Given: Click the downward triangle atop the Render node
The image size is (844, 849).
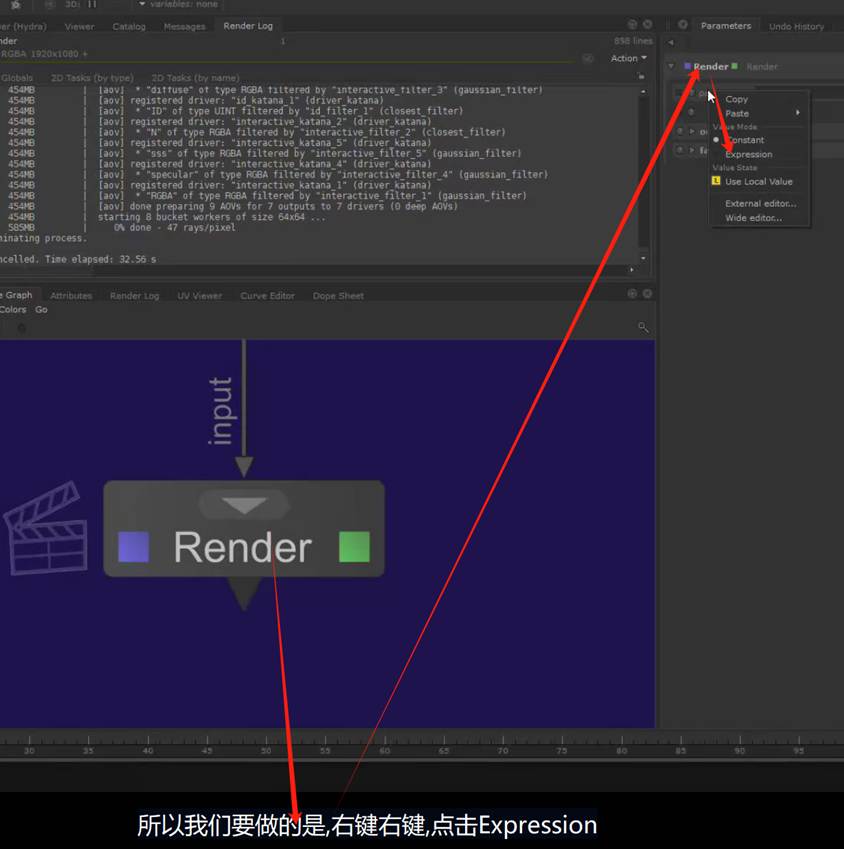Looking at the screenshot, I should click(x=244, y=505).
